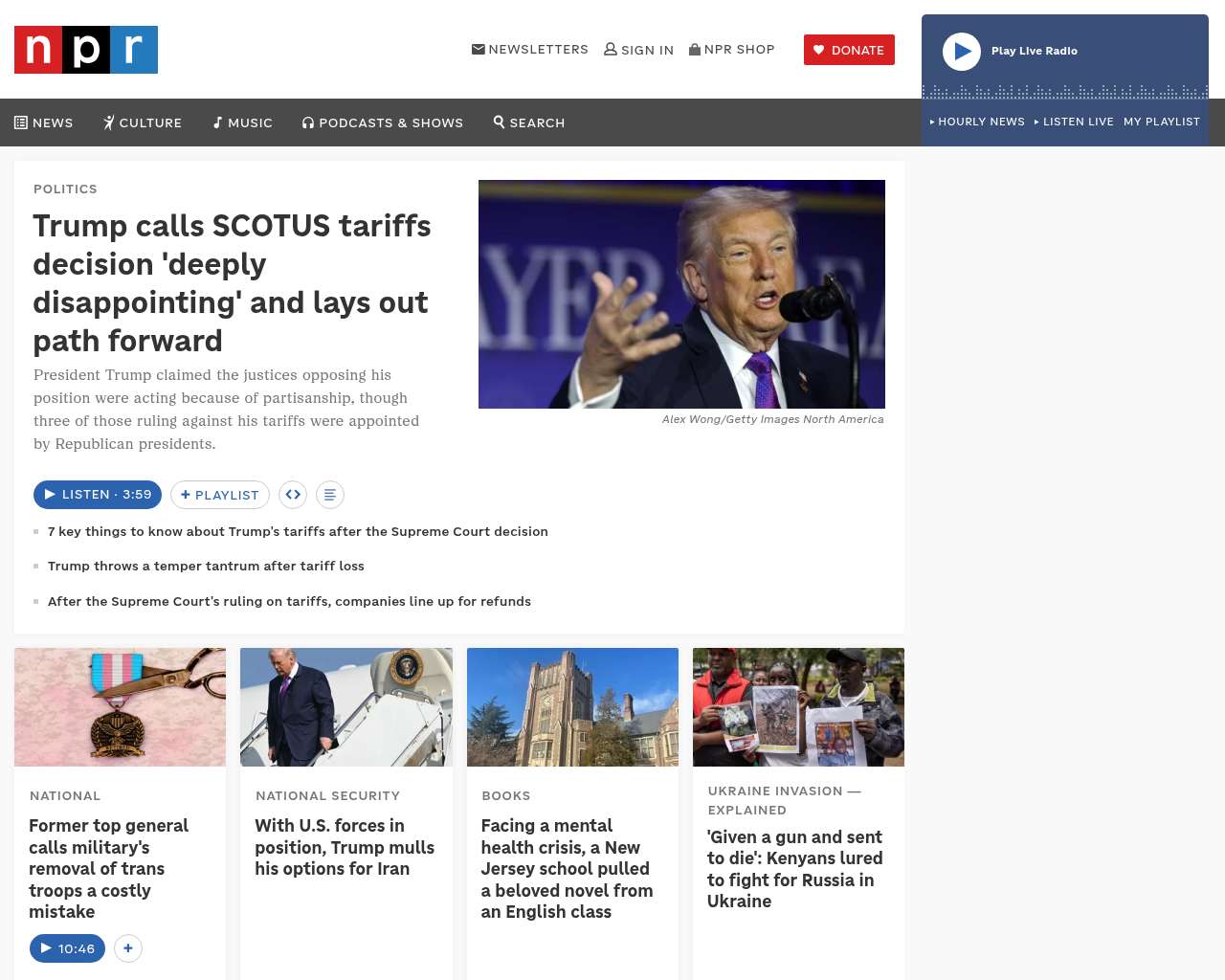1225x980 pixels.
Task: Open the Trump temper tantrum article link
Action: tap(206, 566)
